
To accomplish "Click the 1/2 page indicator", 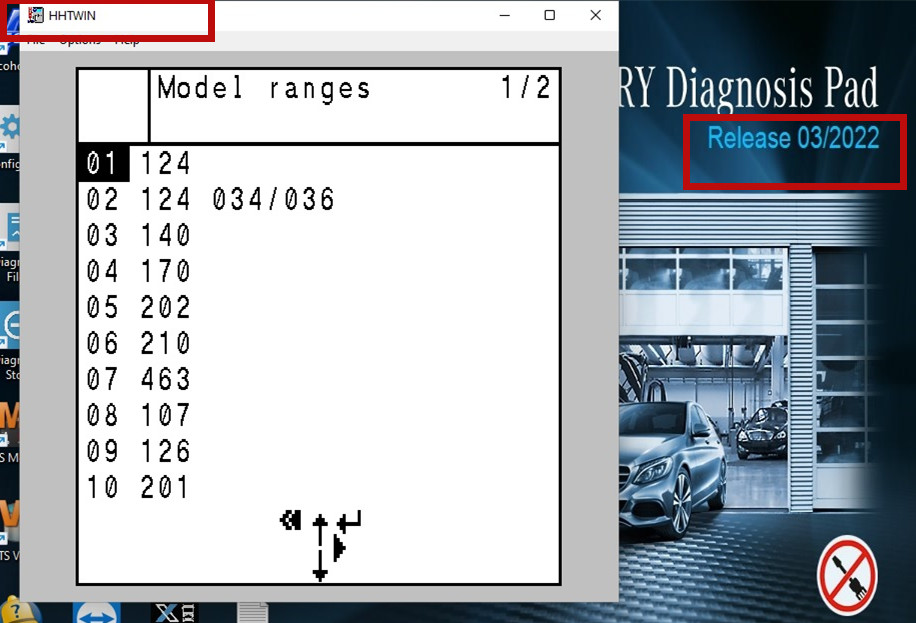I will 525,88.
